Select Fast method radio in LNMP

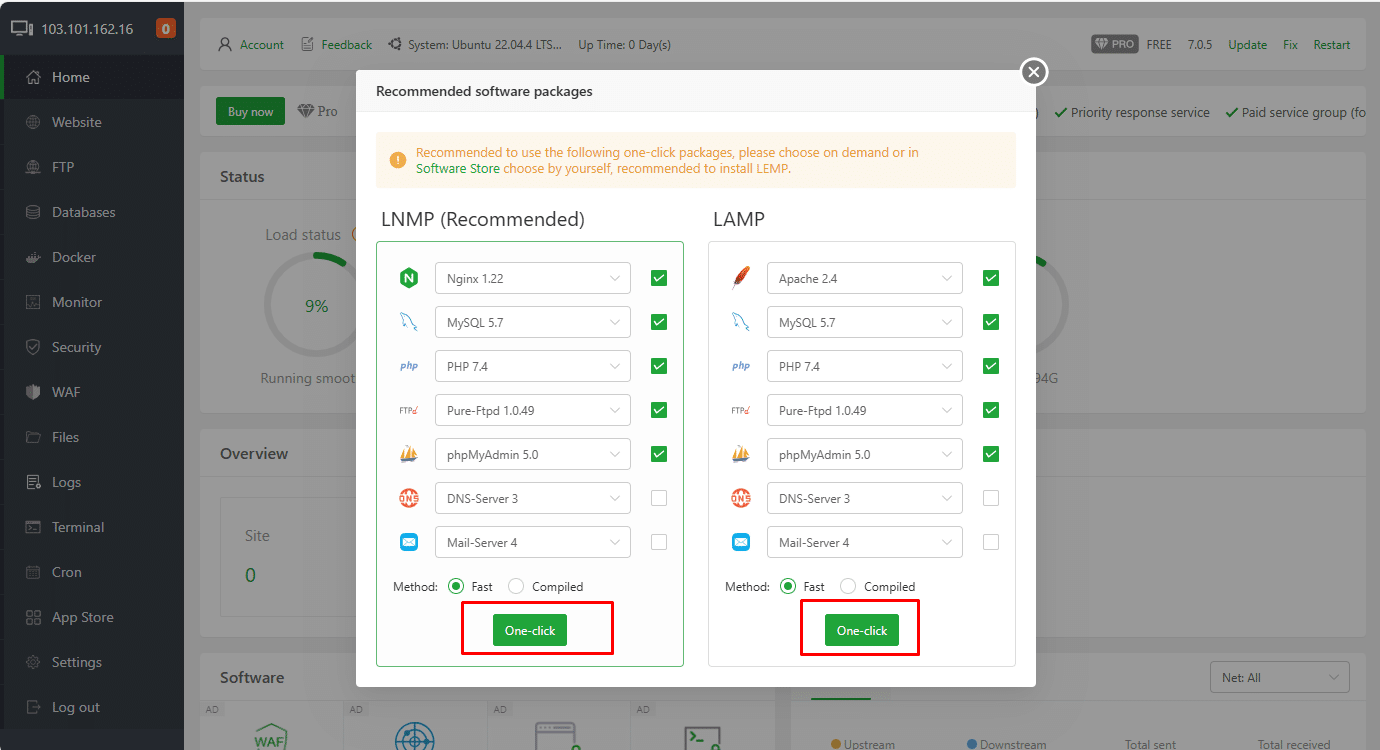456,586
